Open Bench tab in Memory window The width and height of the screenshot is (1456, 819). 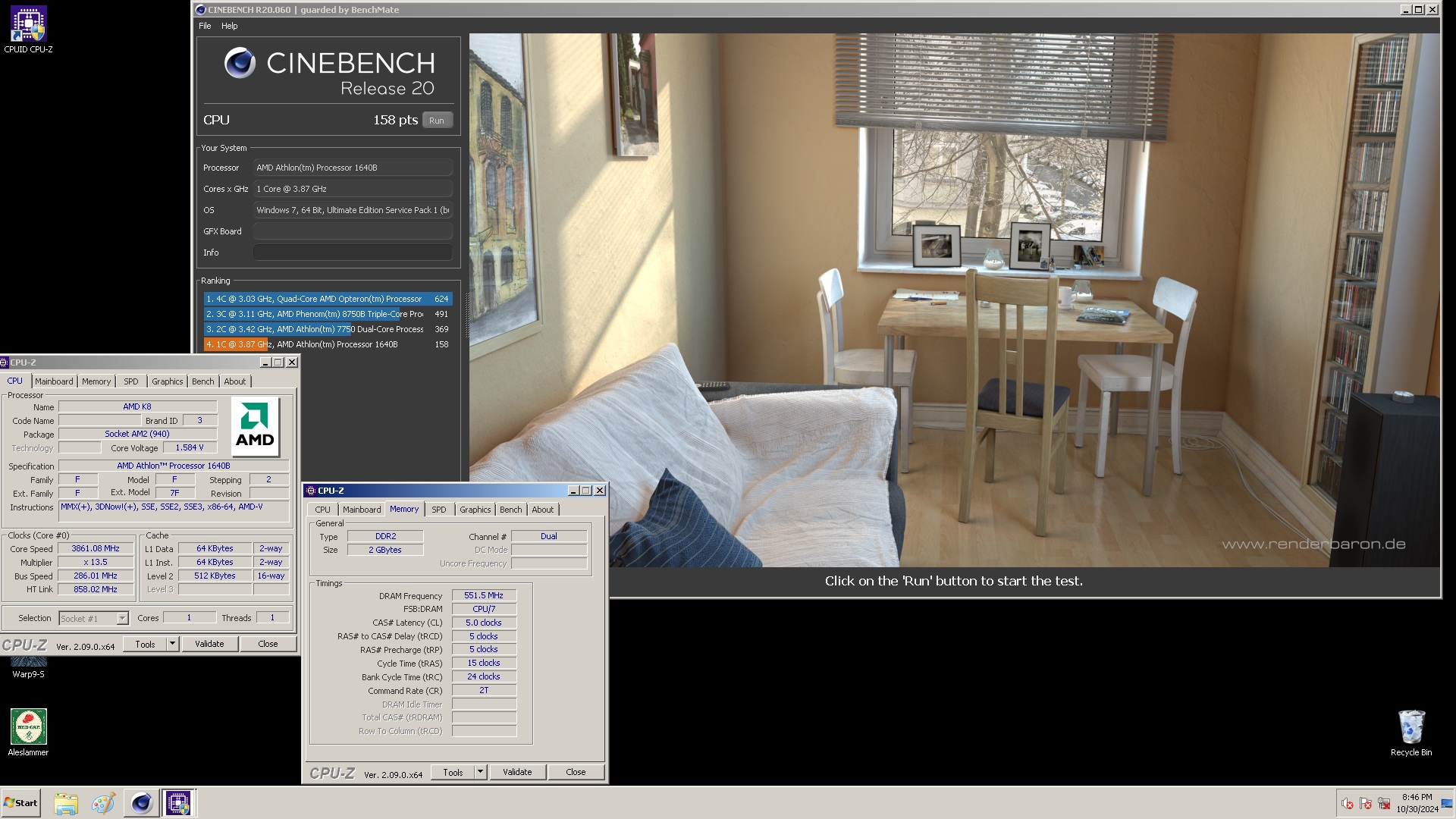pyautogui.click(x=510, y=510)
